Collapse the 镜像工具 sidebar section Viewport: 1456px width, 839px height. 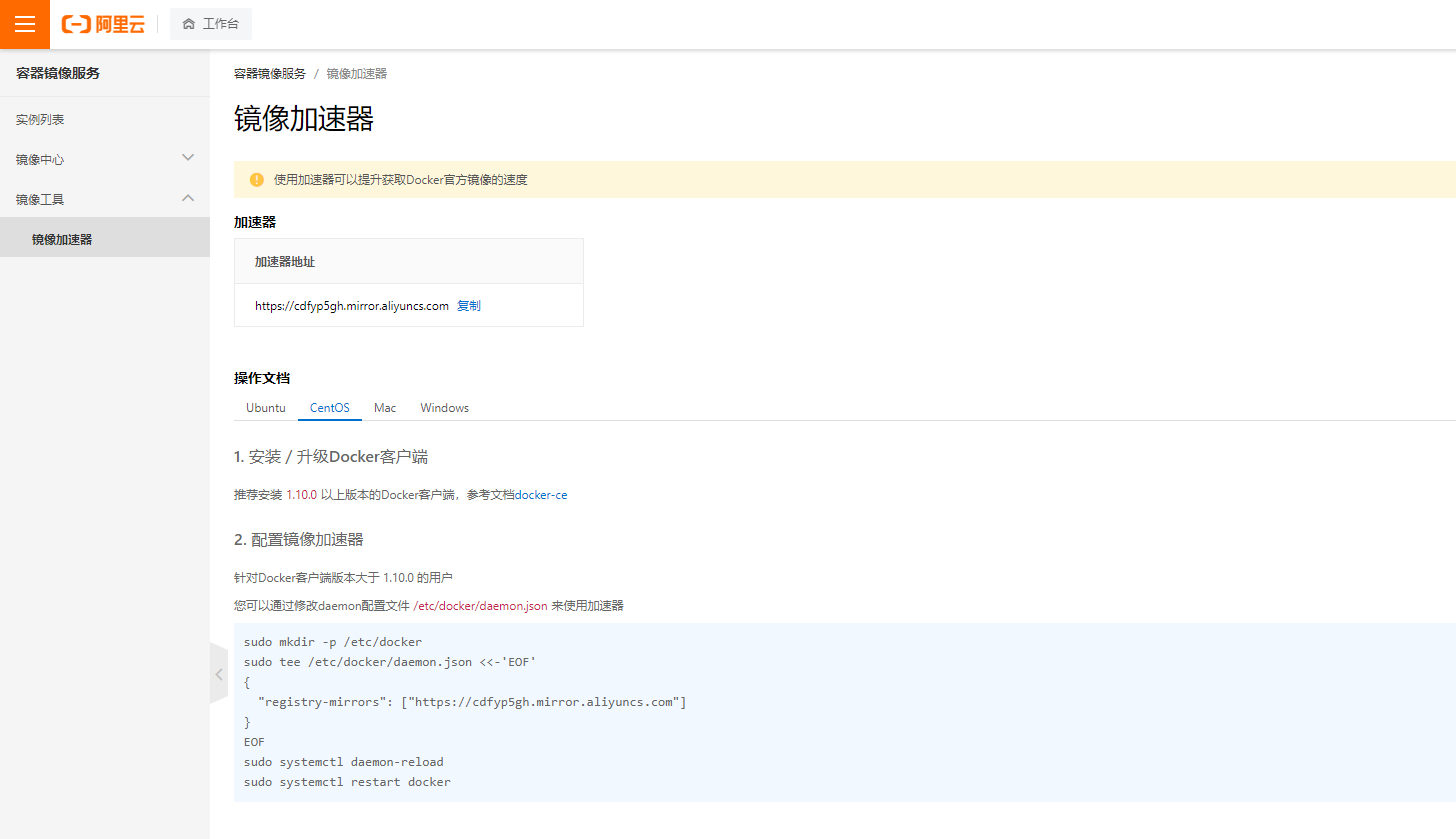click(x=105, y=199)
